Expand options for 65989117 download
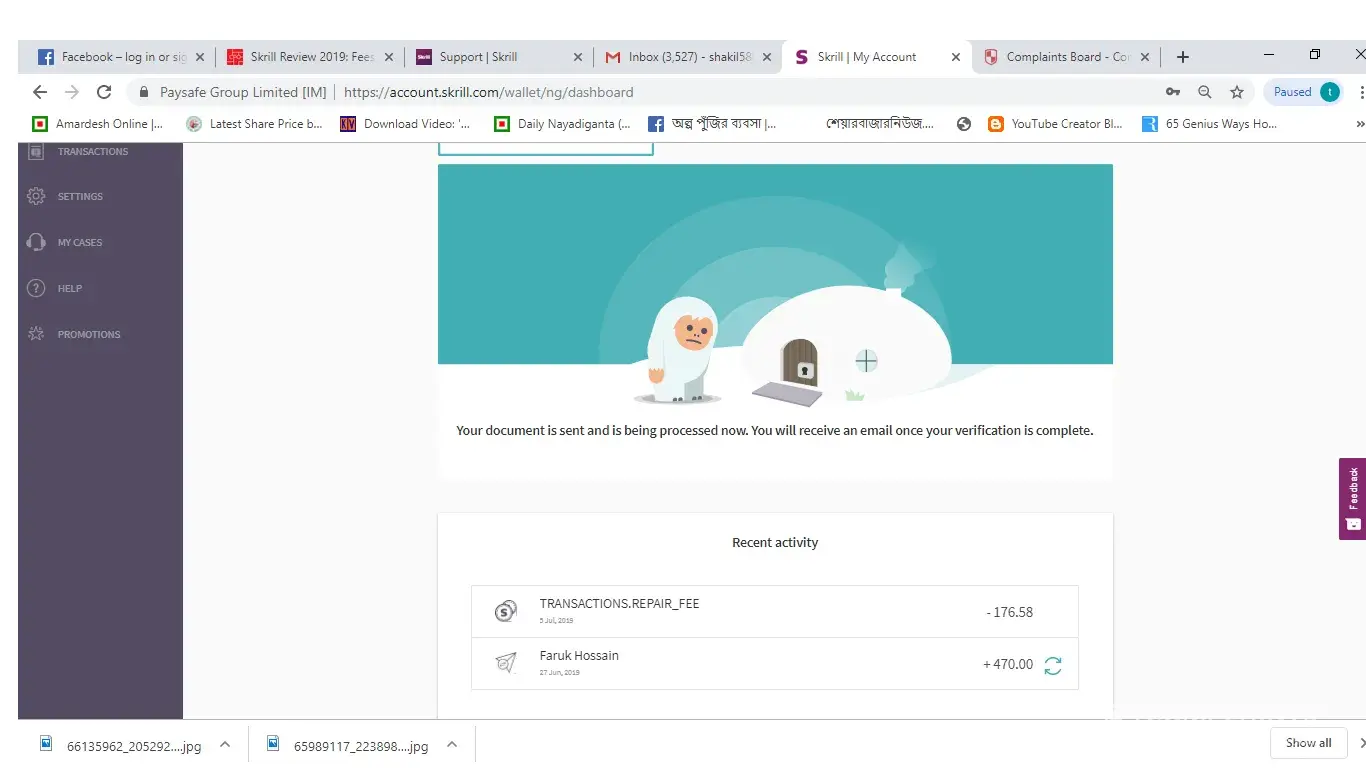Viewport: 1366px width, 768px height. pyautogui.click(x=452, y=744)
